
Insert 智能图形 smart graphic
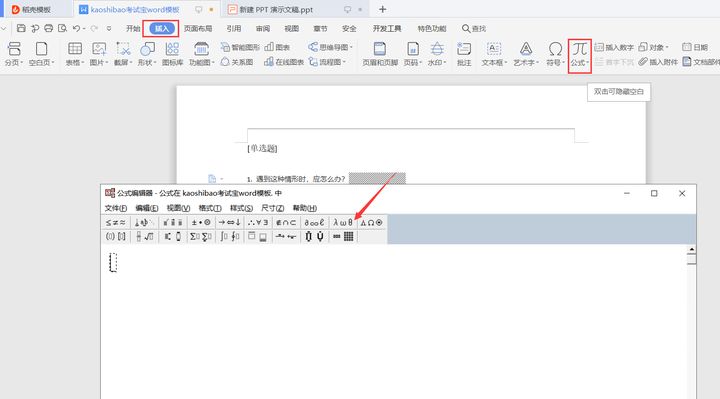point(240,47)
